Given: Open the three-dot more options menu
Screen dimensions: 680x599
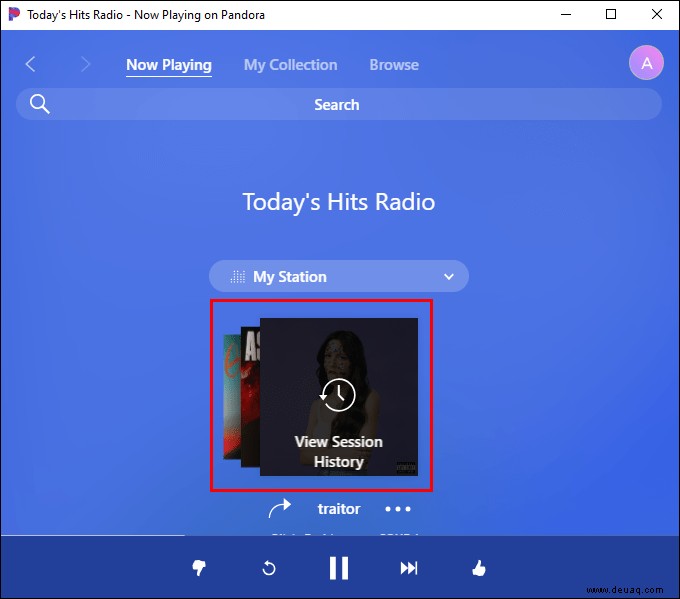Looking at the screenshot, I should (x=398, y=509).
